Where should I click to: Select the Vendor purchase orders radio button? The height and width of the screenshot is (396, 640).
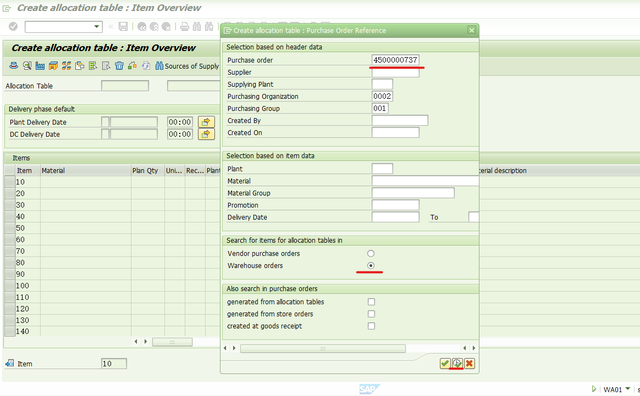tap(371, 254)
